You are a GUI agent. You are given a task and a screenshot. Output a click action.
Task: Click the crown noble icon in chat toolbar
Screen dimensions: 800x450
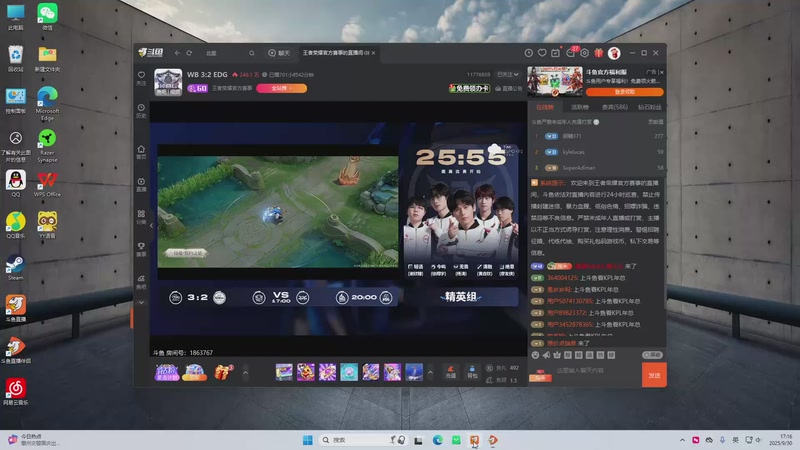point(557,355)
